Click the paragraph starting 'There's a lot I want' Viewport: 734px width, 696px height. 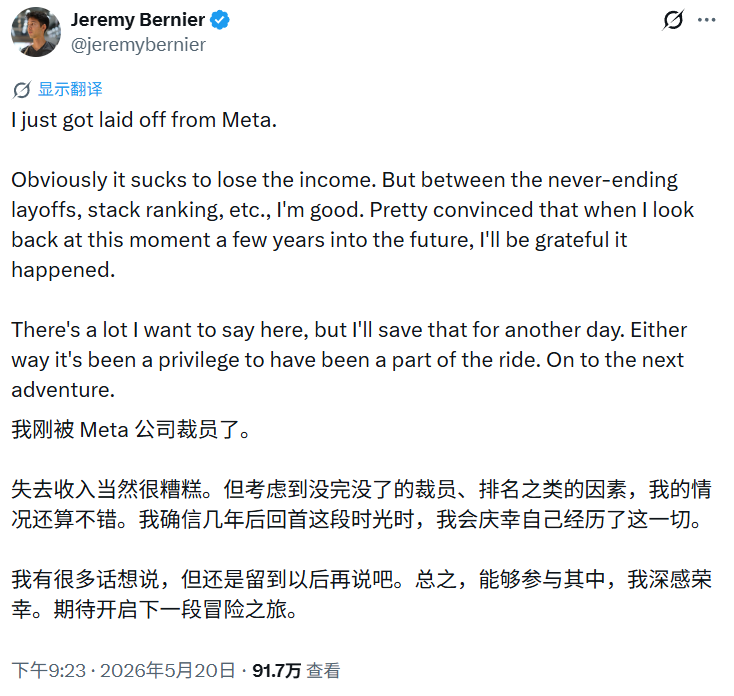(349, 359)
